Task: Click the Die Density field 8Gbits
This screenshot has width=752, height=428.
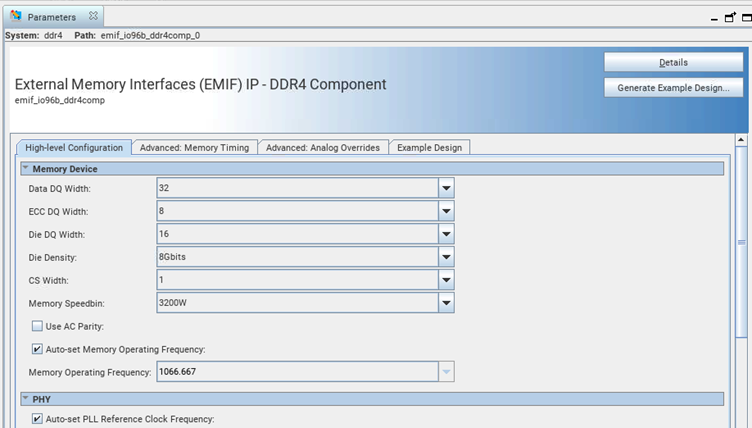Action: [297, 257]
